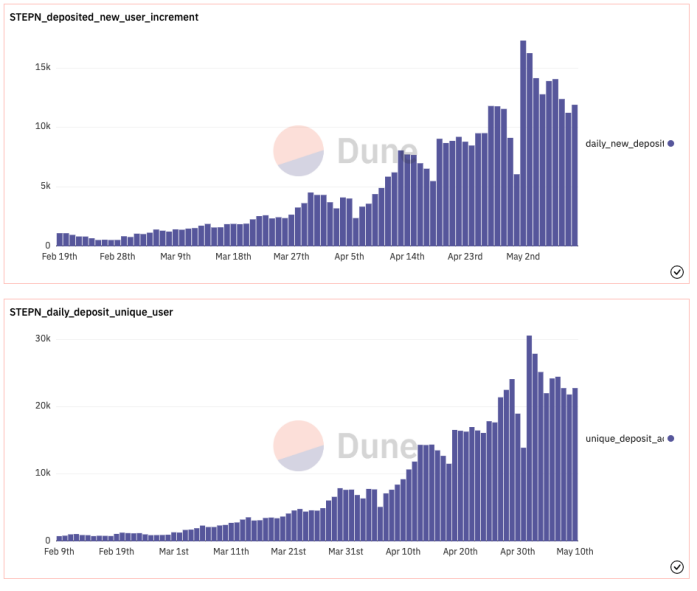
Task: Click the '30k' y-axis label
Action: coord(43,339)
